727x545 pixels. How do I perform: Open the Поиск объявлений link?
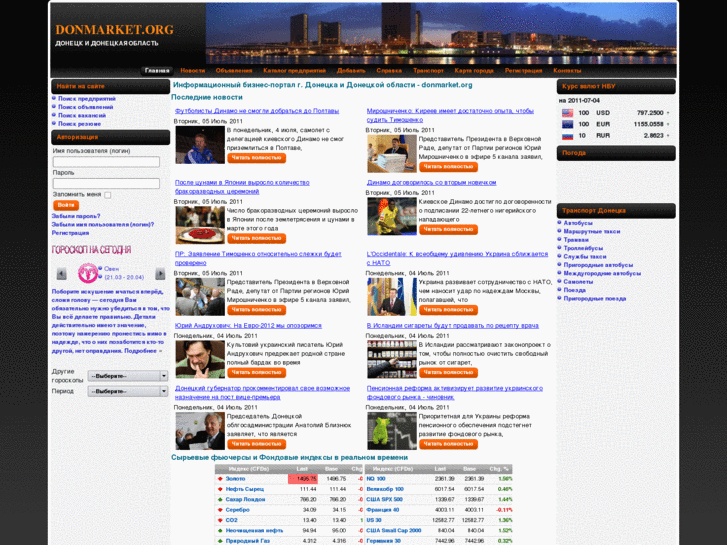pos(85,107)
